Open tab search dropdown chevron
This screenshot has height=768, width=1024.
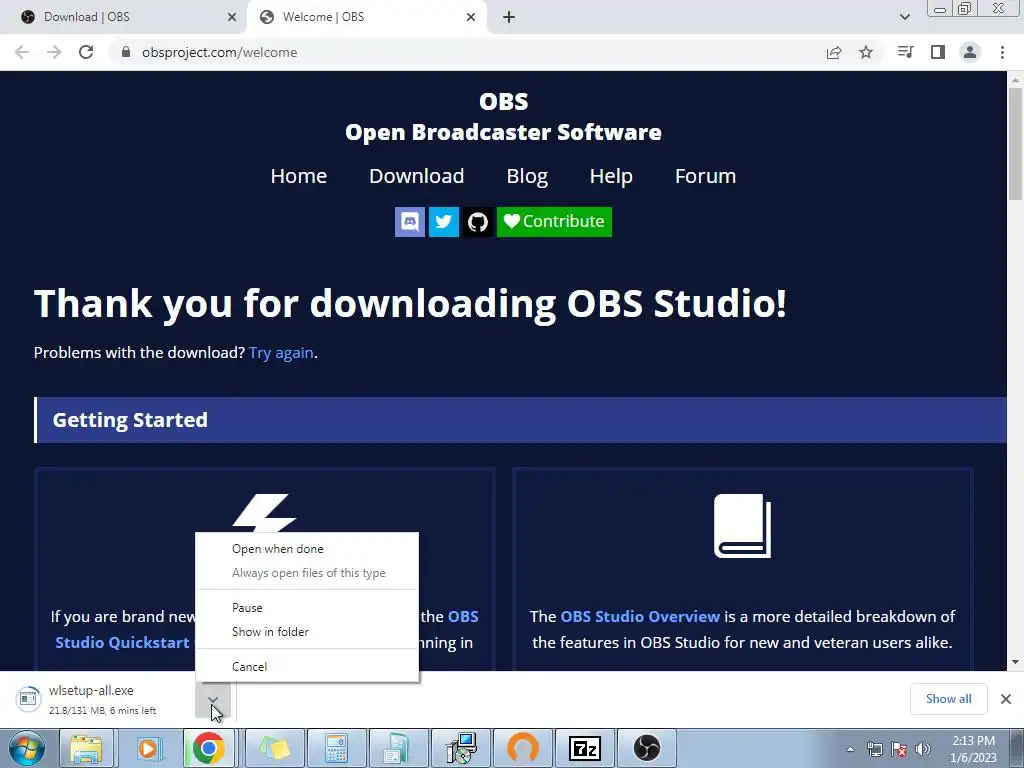pos(904,17)
